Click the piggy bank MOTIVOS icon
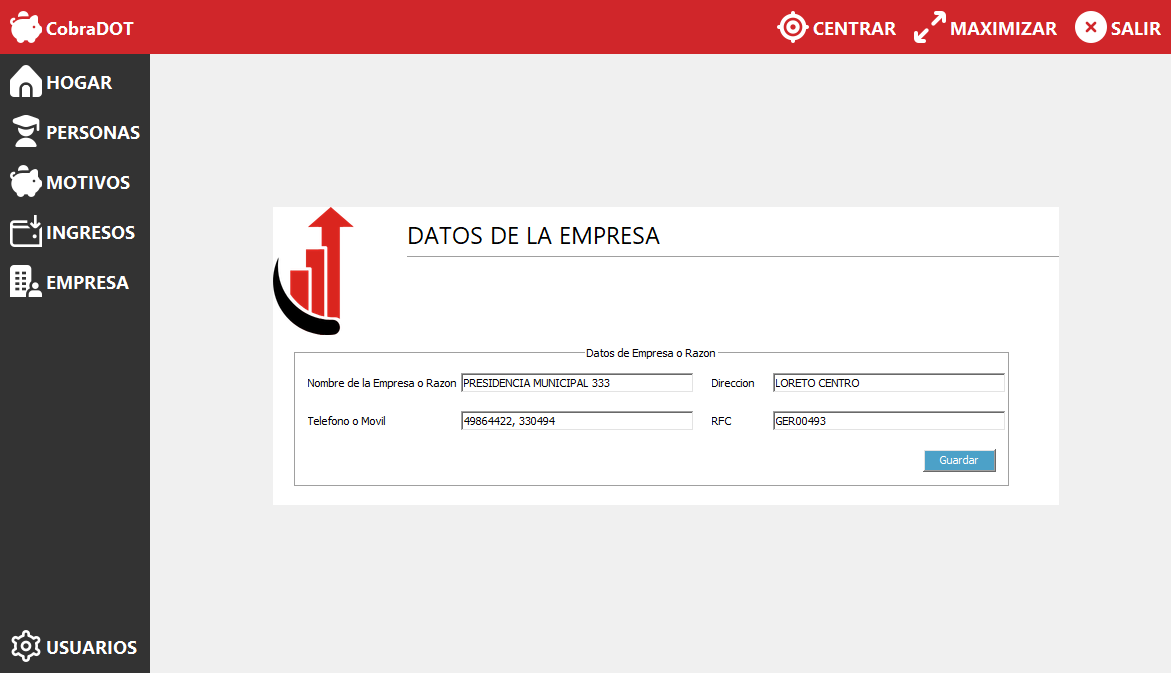The height and width of the screenshot is (673, 1171). pyautogui.click(x=25, y=182)
